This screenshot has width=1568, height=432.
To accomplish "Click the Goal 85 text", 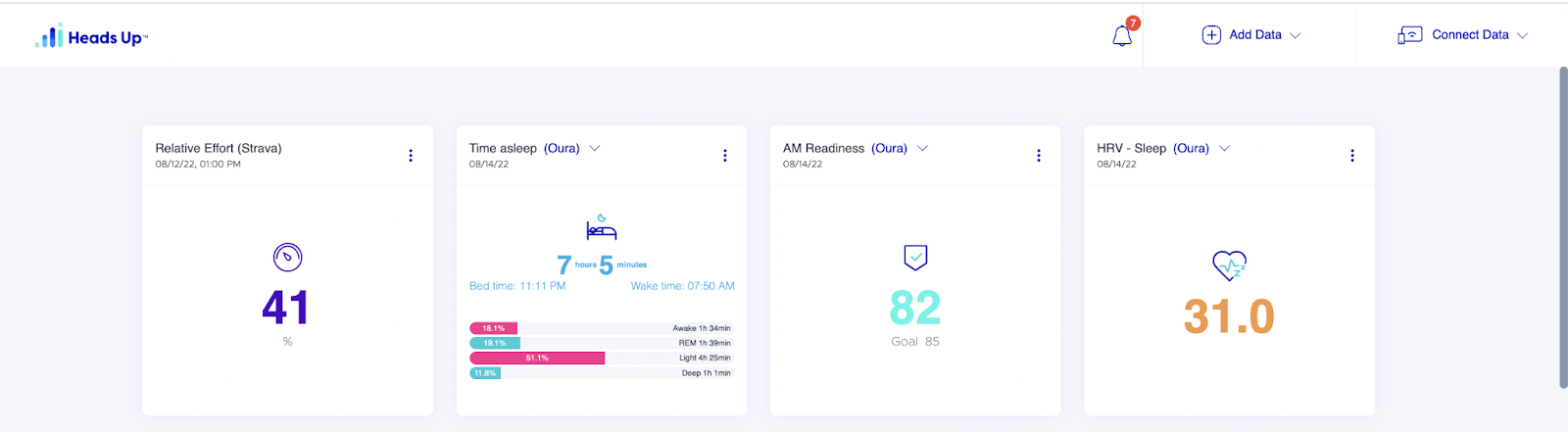I will coord(915,342).
